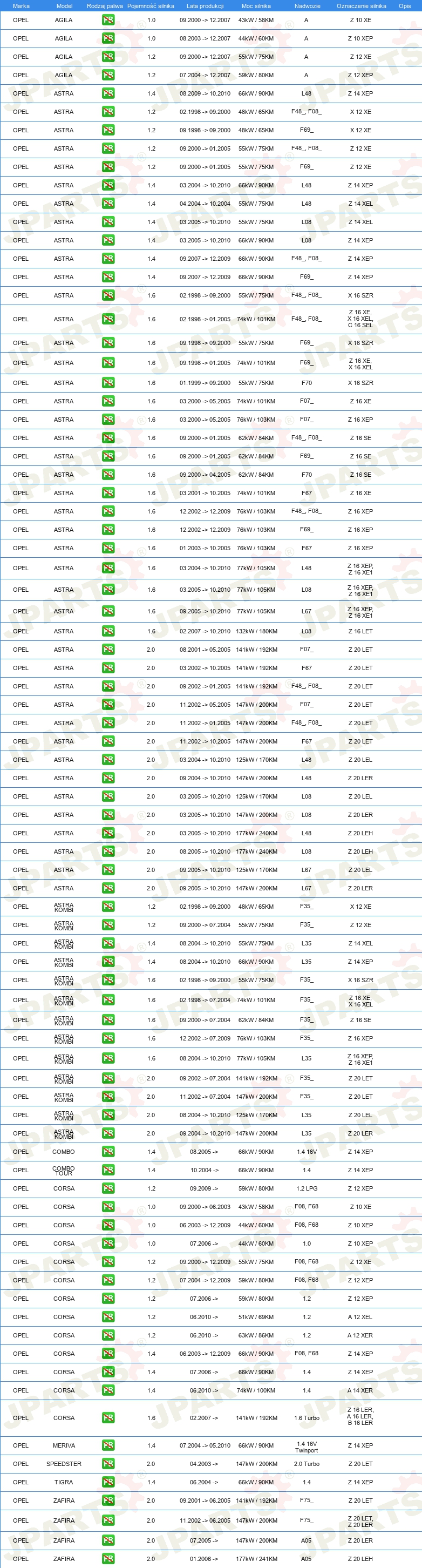Click fuel icon in CORSA 1.6 Turbo row
This screenshot has width=422, height=1568.
(x=108, y=1418)
